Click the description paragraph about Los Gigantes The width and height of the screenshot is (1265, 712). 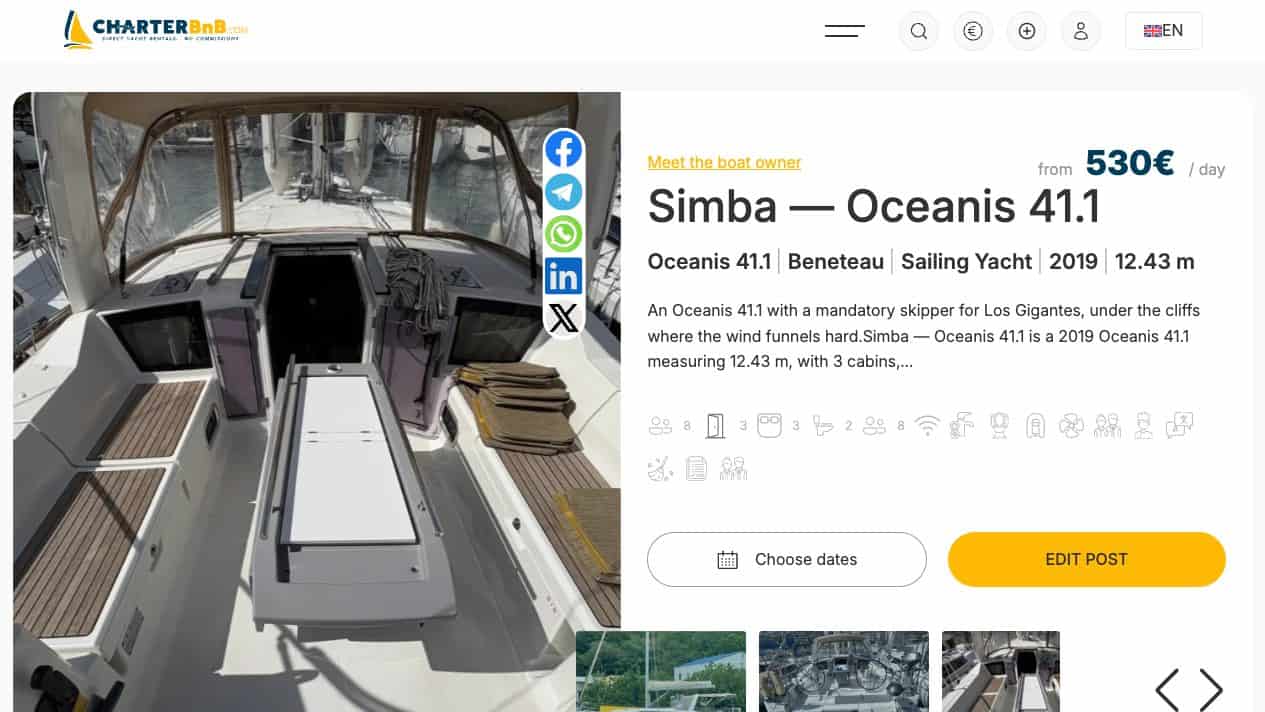click(x=923, y=336)
